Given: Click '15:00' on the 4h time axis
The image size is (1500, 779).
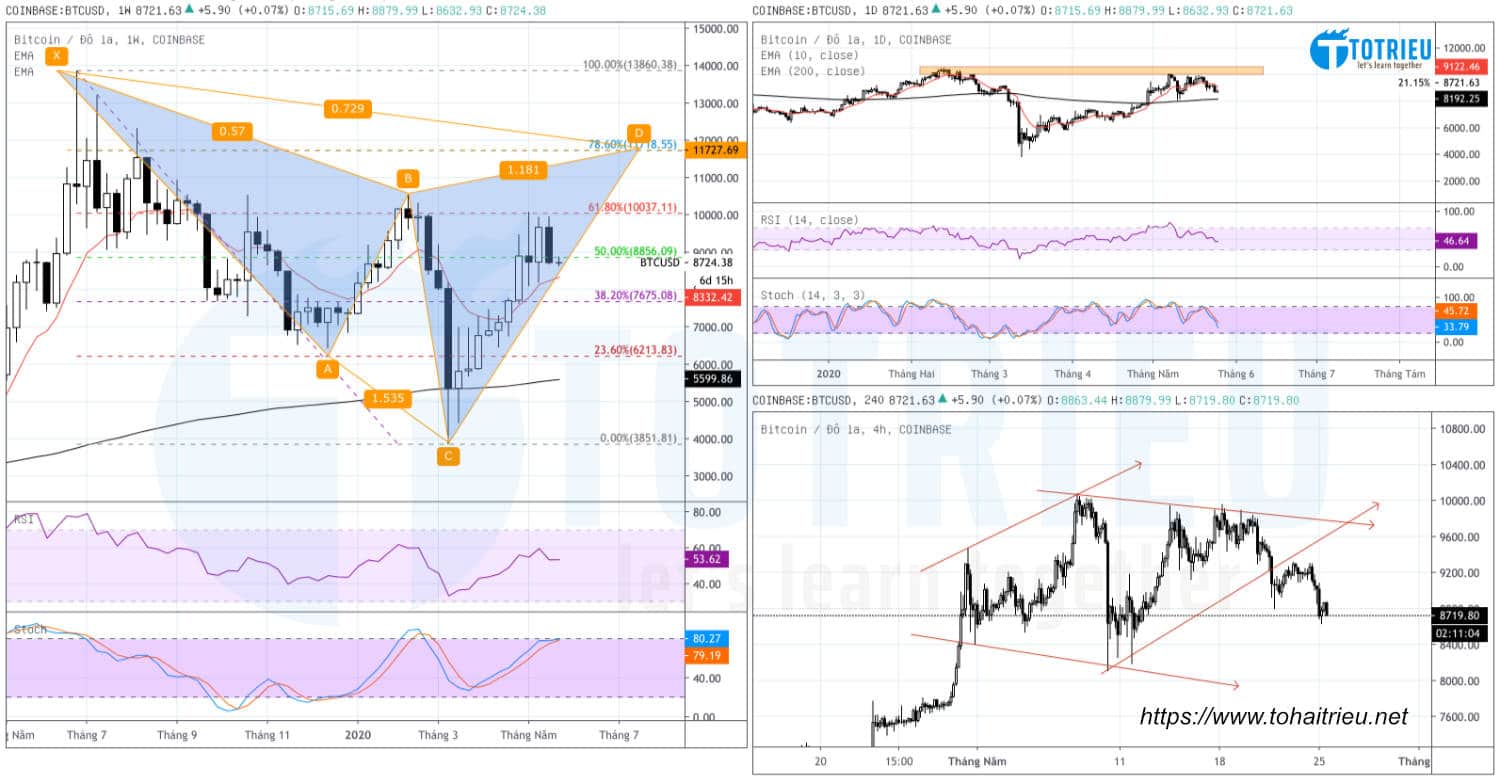Looking at the screenshot, I should coord(898,761).
